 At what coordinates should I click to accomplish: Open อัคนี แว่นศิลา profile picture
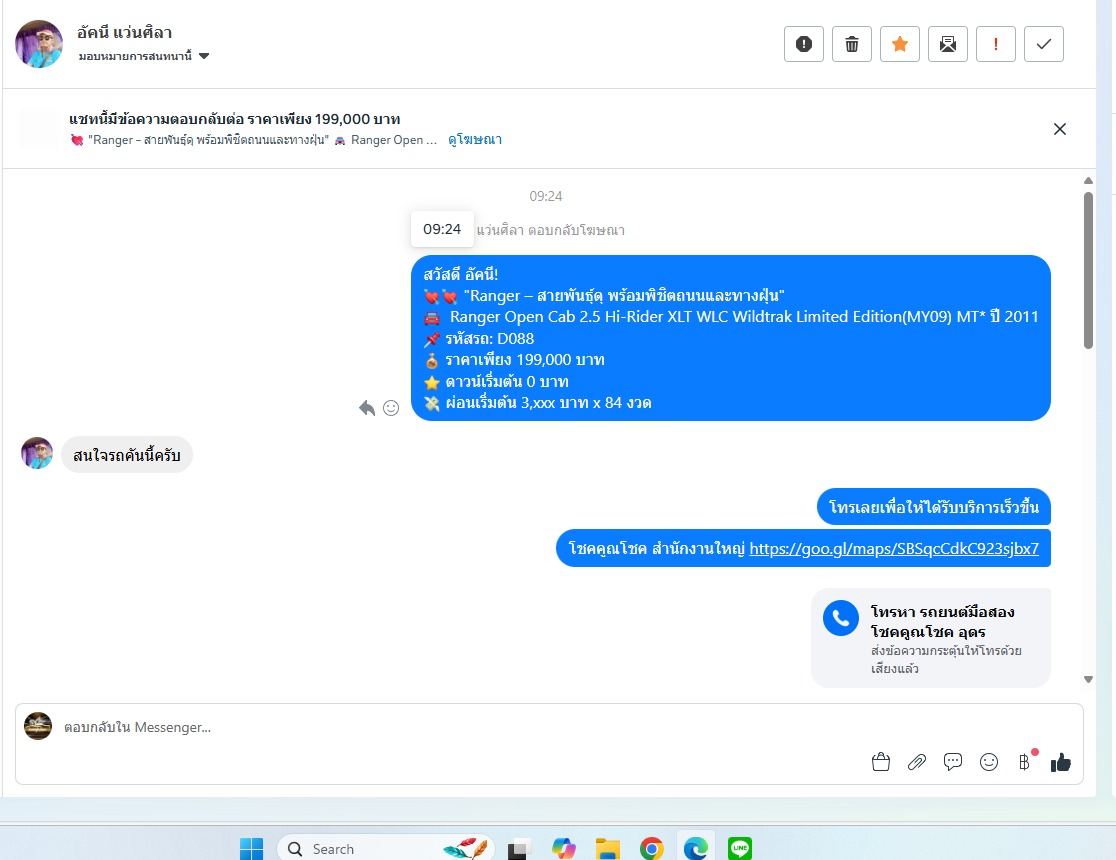click(39, 44)
